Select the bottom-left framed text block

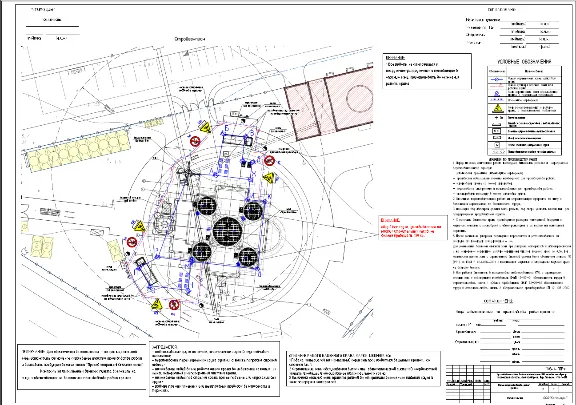(82, 366)
